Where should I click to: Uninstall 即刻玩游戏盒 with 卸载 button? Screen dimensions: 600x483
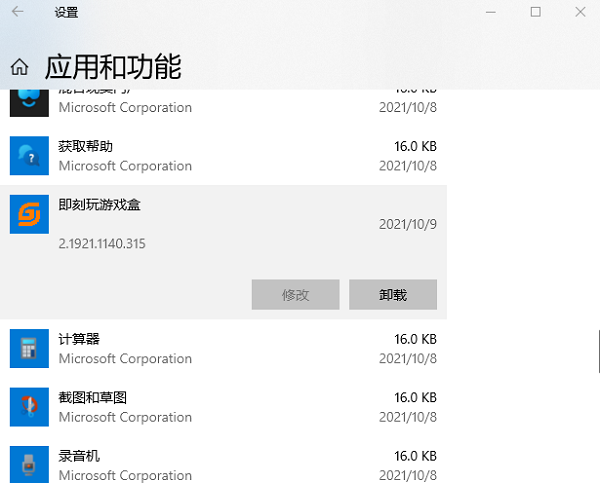(x=393, y=295)
